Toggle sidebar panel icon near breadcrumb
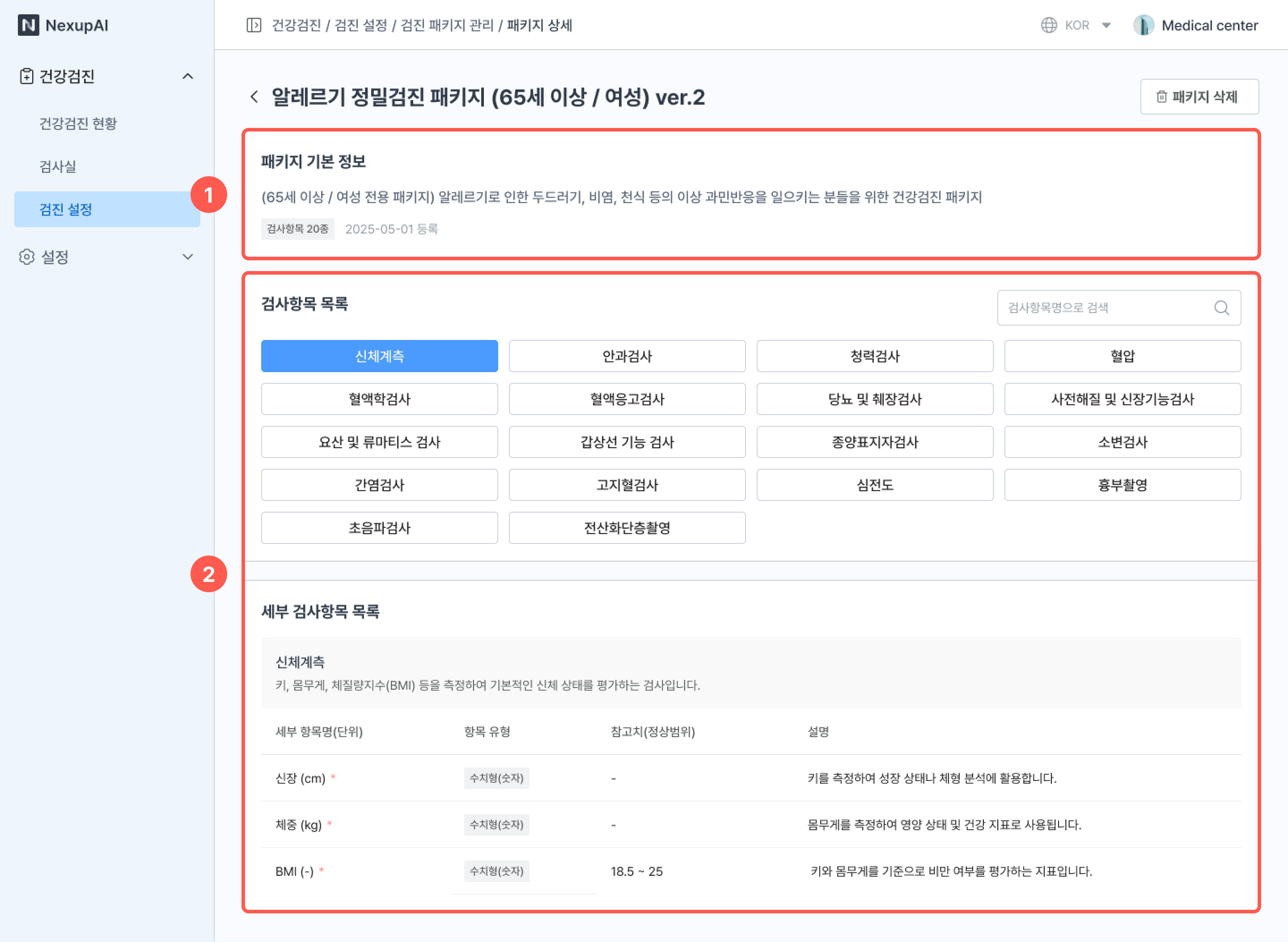 tap(254, 25)
